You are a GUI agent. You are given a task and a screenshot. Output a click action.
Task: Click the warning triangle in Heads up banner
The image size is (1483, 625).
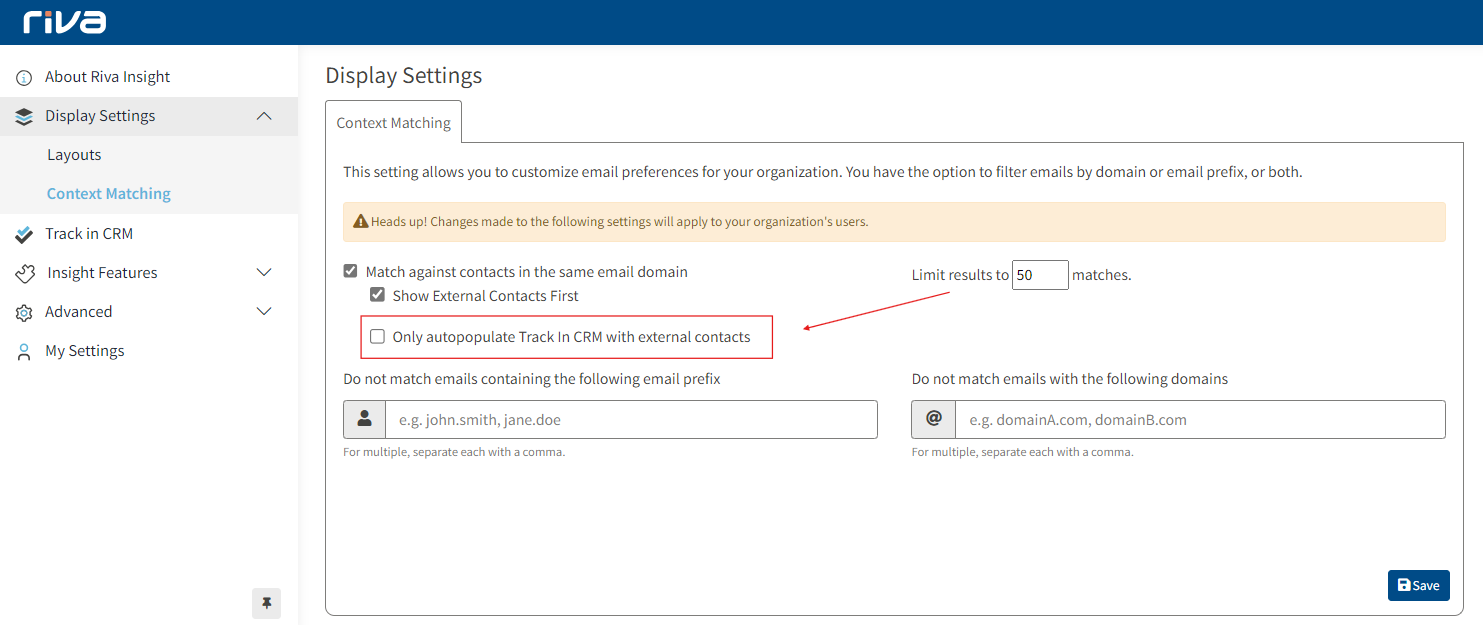[361, 221]
